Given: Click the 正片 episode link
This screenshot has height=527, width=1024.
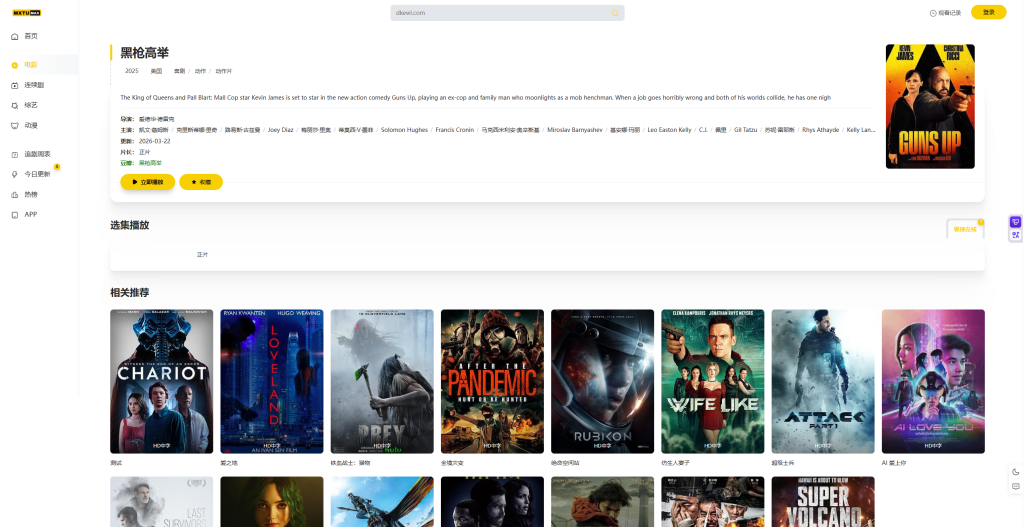Looking at the screenshot, I should [203, 255].
